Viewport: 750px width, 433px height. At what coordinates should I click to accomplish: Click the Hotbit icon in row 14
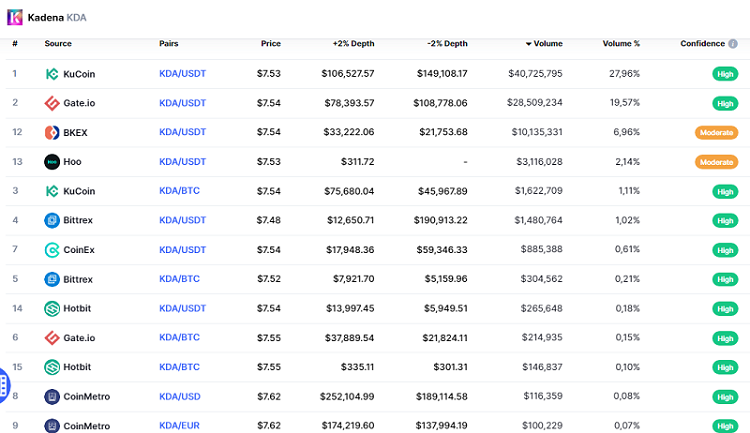52,309
